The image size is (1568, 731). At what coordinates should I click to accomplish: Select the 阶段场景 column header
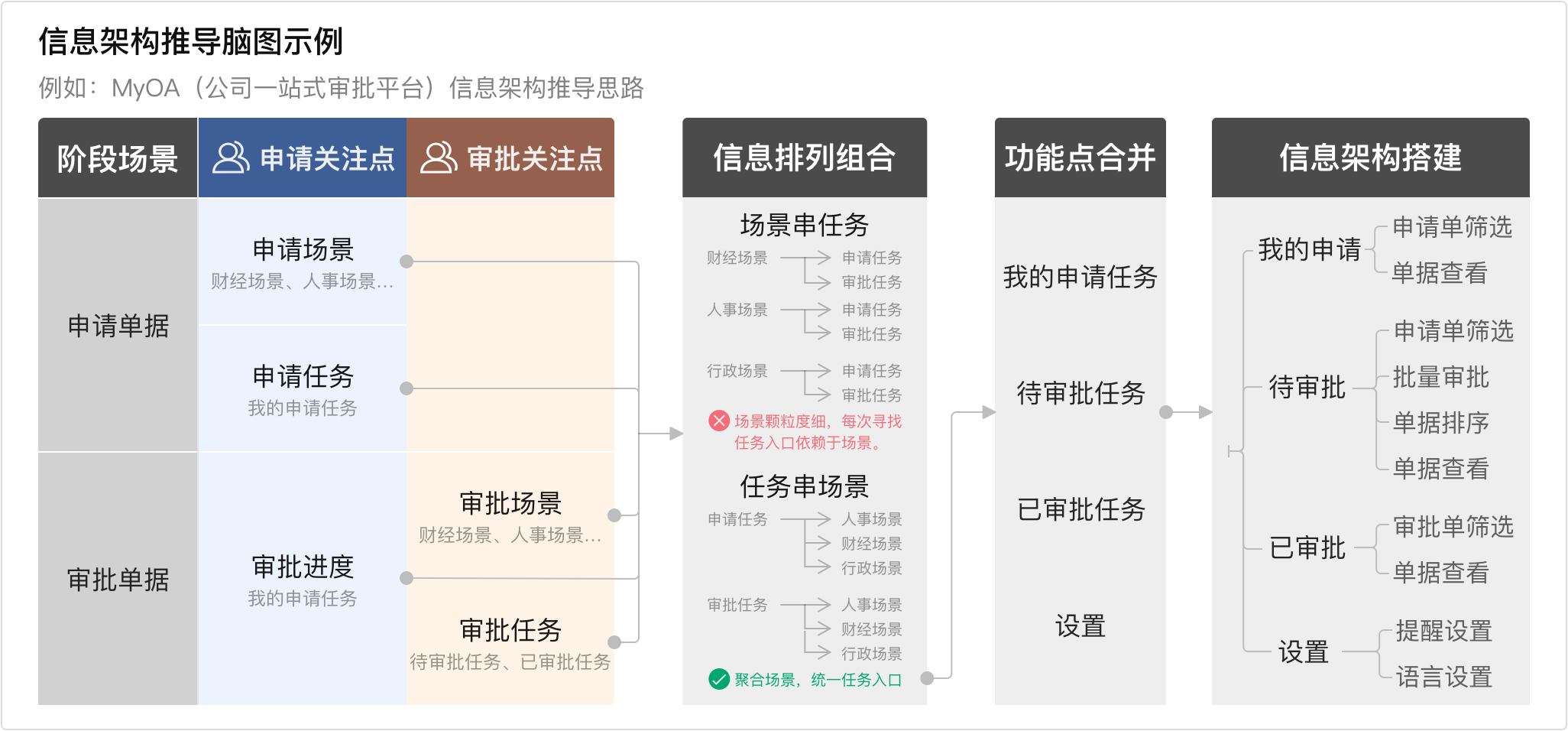[118, 158]
